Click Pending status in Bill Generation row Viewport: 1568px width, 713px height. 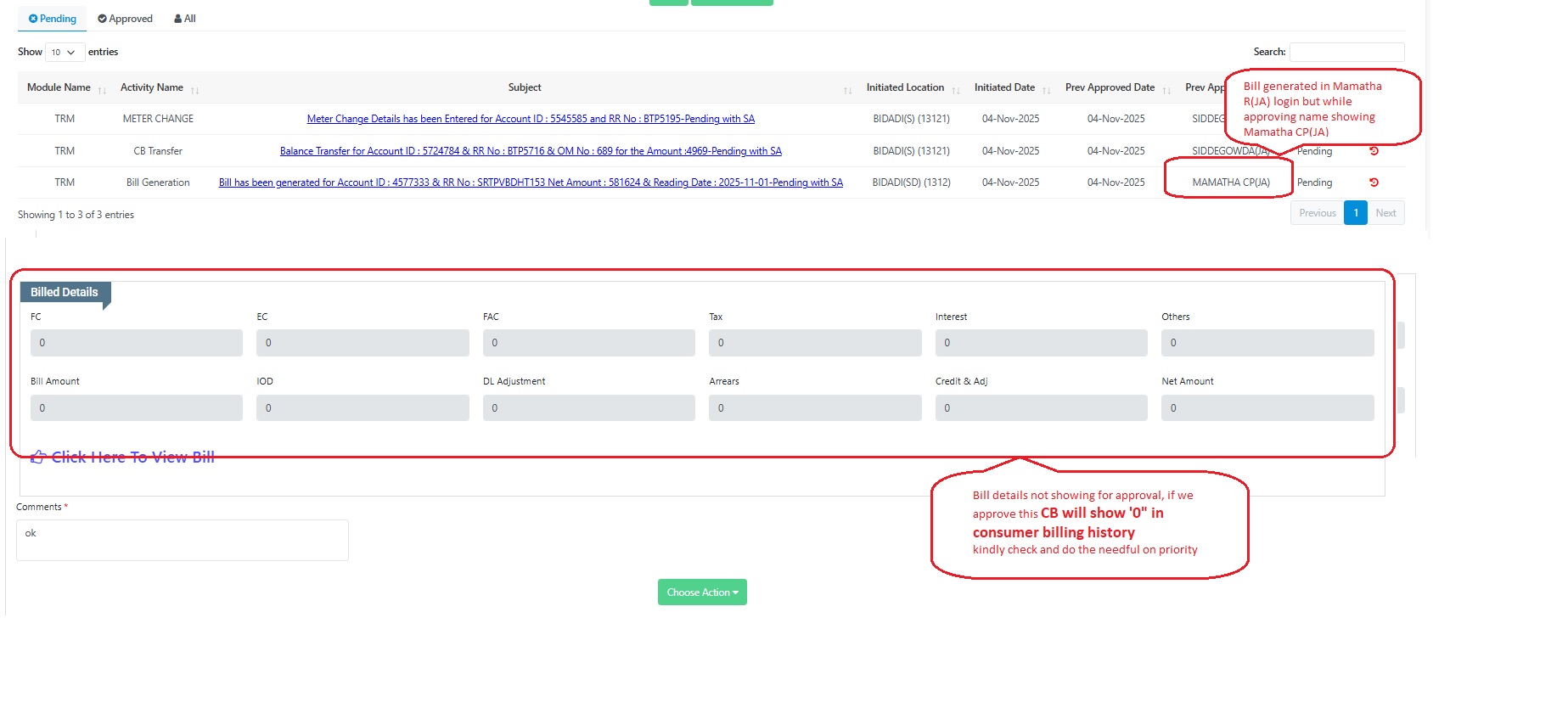[x=1314, y=182]
